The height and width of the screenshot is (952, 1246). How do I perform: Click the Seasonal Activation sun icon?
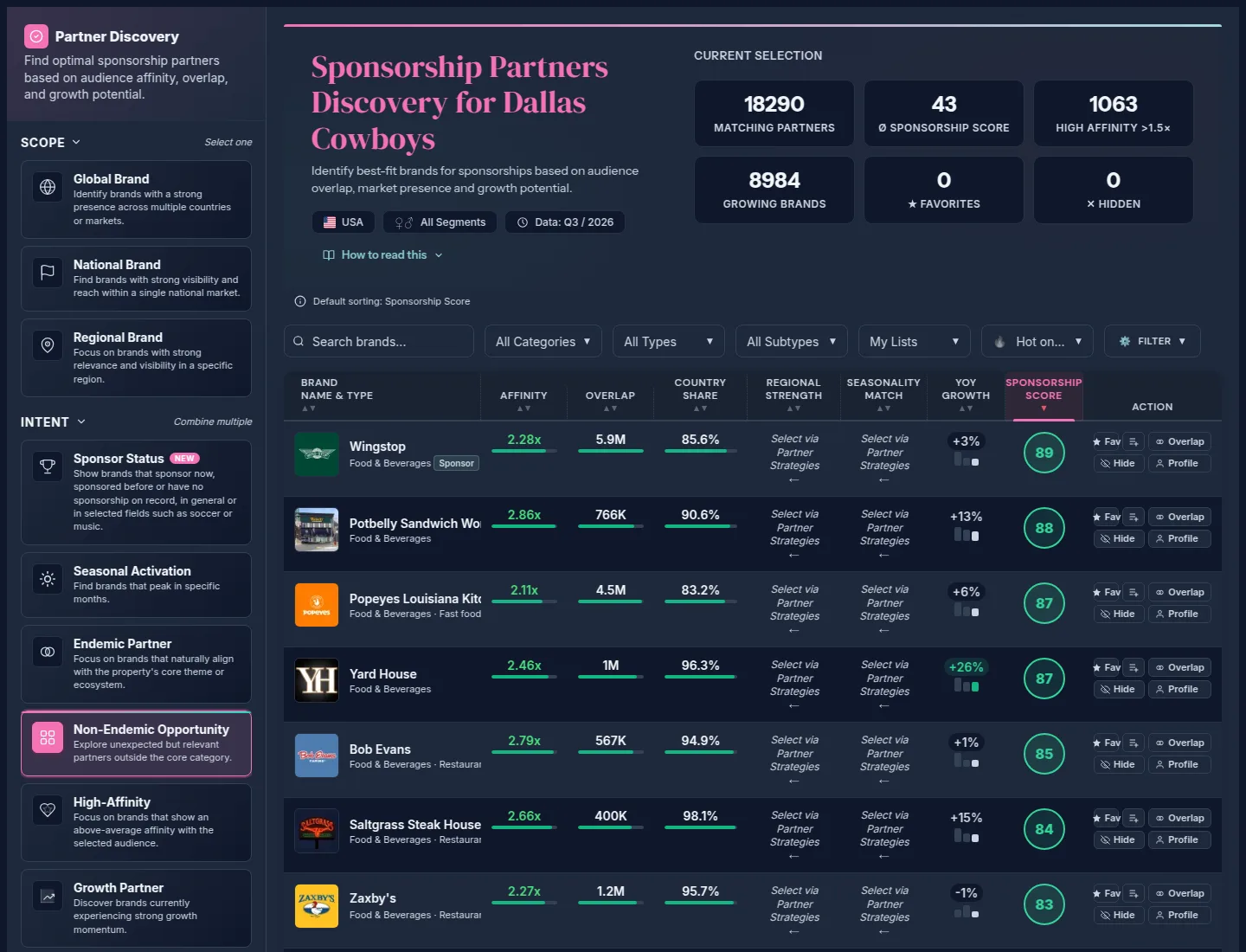(48, 579)
